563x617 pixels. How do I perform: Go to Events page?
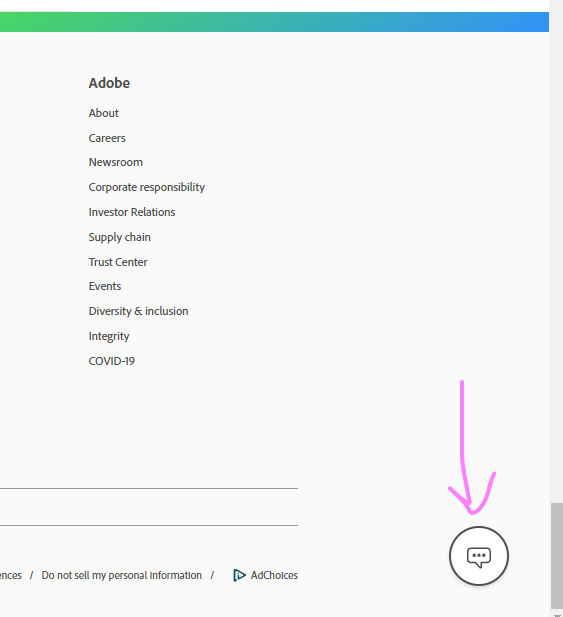[x=105, y=286]
